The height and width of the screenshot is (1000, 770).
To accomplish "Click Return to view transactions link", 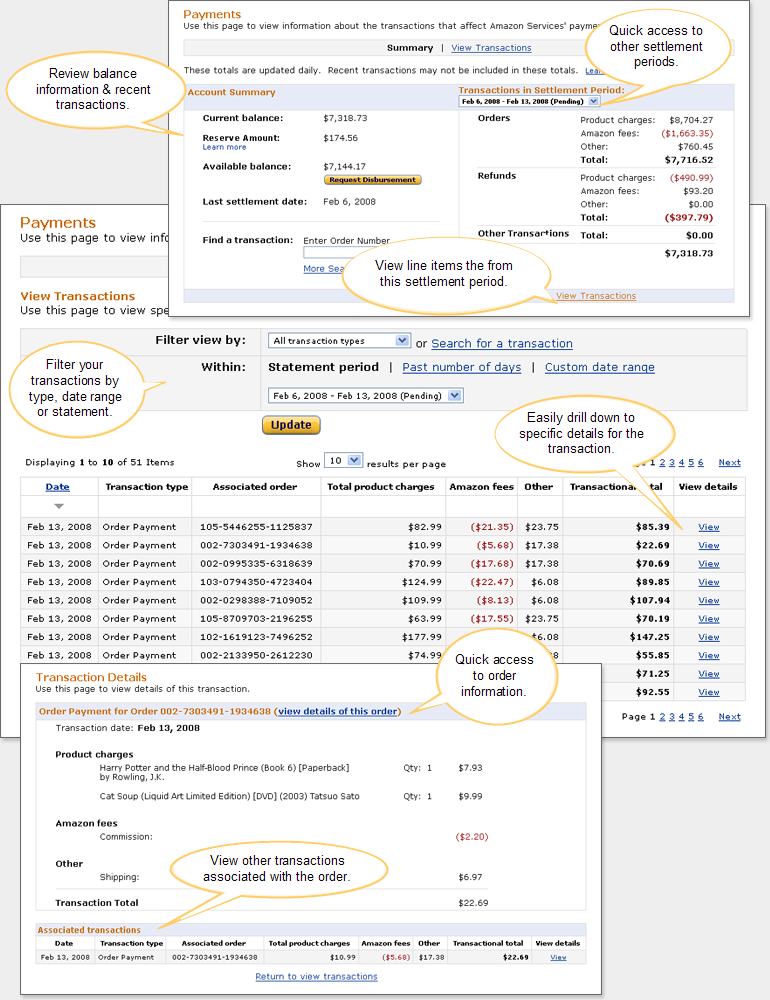I will (x=316, y=976).
